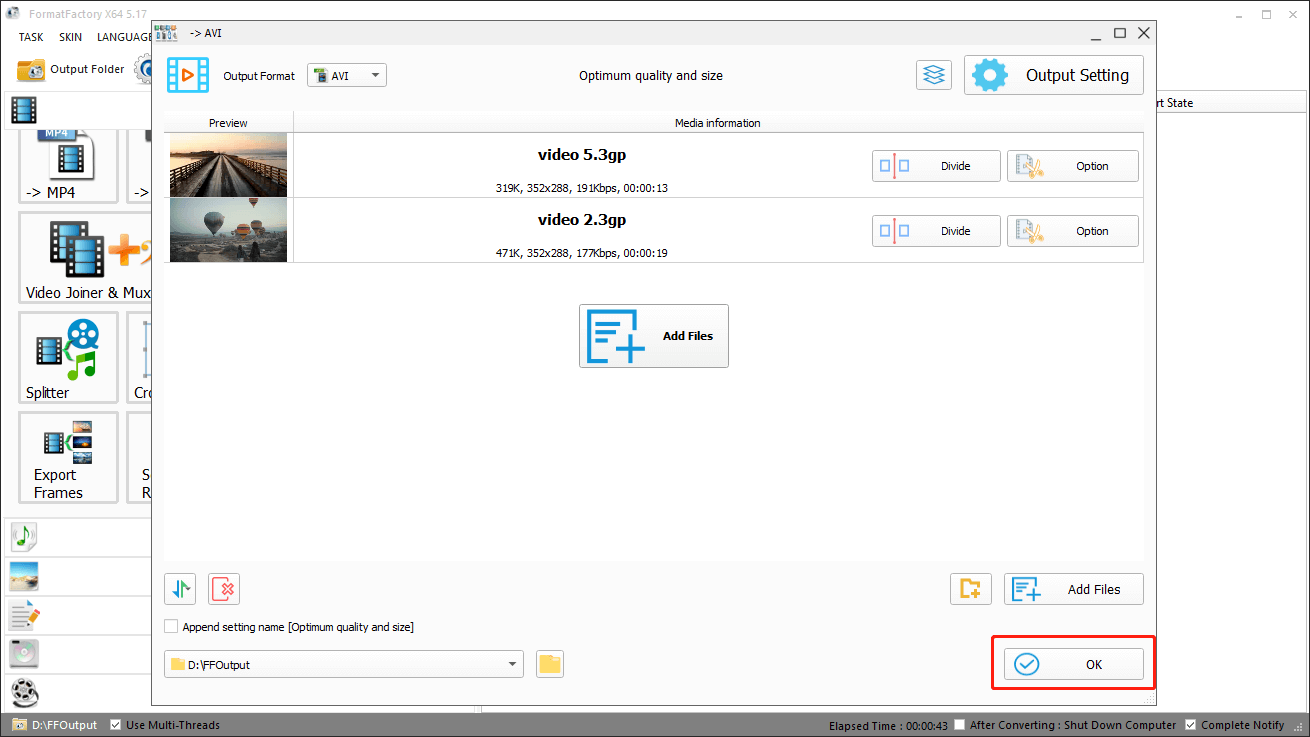Viewport: 1310px width, 737px height.
Task: Enable Append setting name checkbox
Action: (x=172, y=627)
